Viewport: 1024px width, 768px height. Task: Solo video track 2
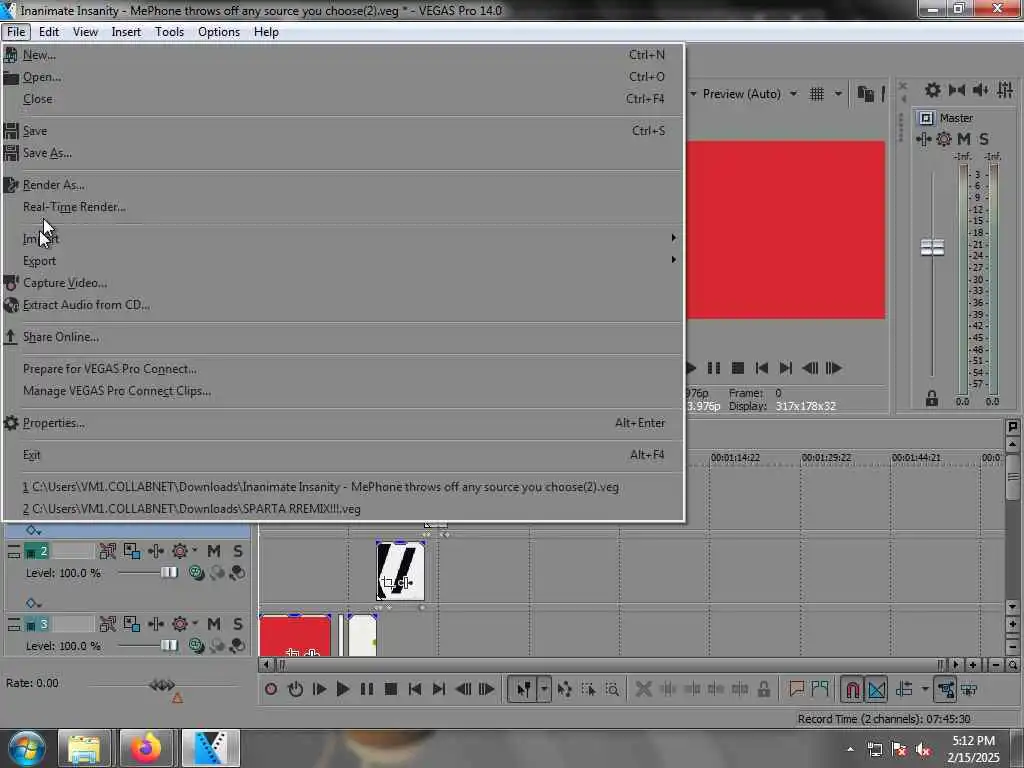pos(238,551)
